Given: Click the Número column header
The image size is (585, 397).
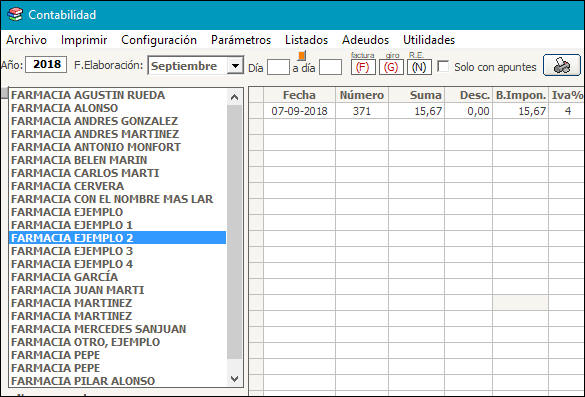Looking at the screenshot, I should (x=362, y=95).
